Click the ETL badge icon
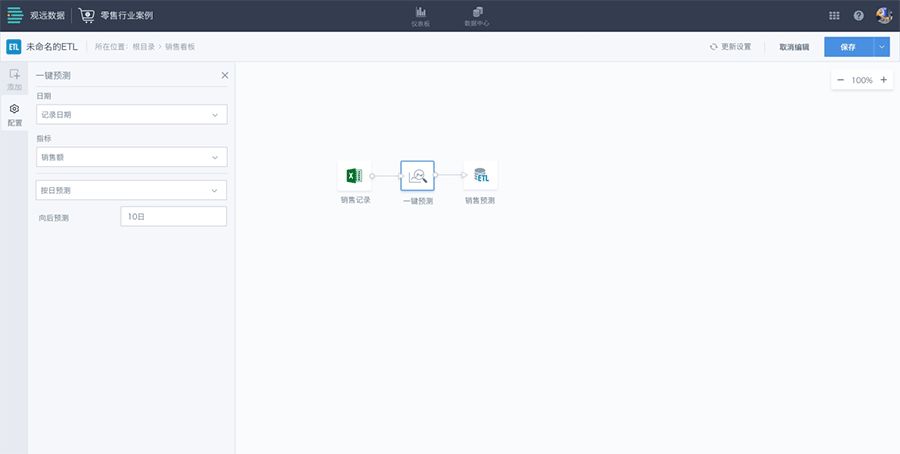This screenshot has height=454, width=900. tap(14, 47)
